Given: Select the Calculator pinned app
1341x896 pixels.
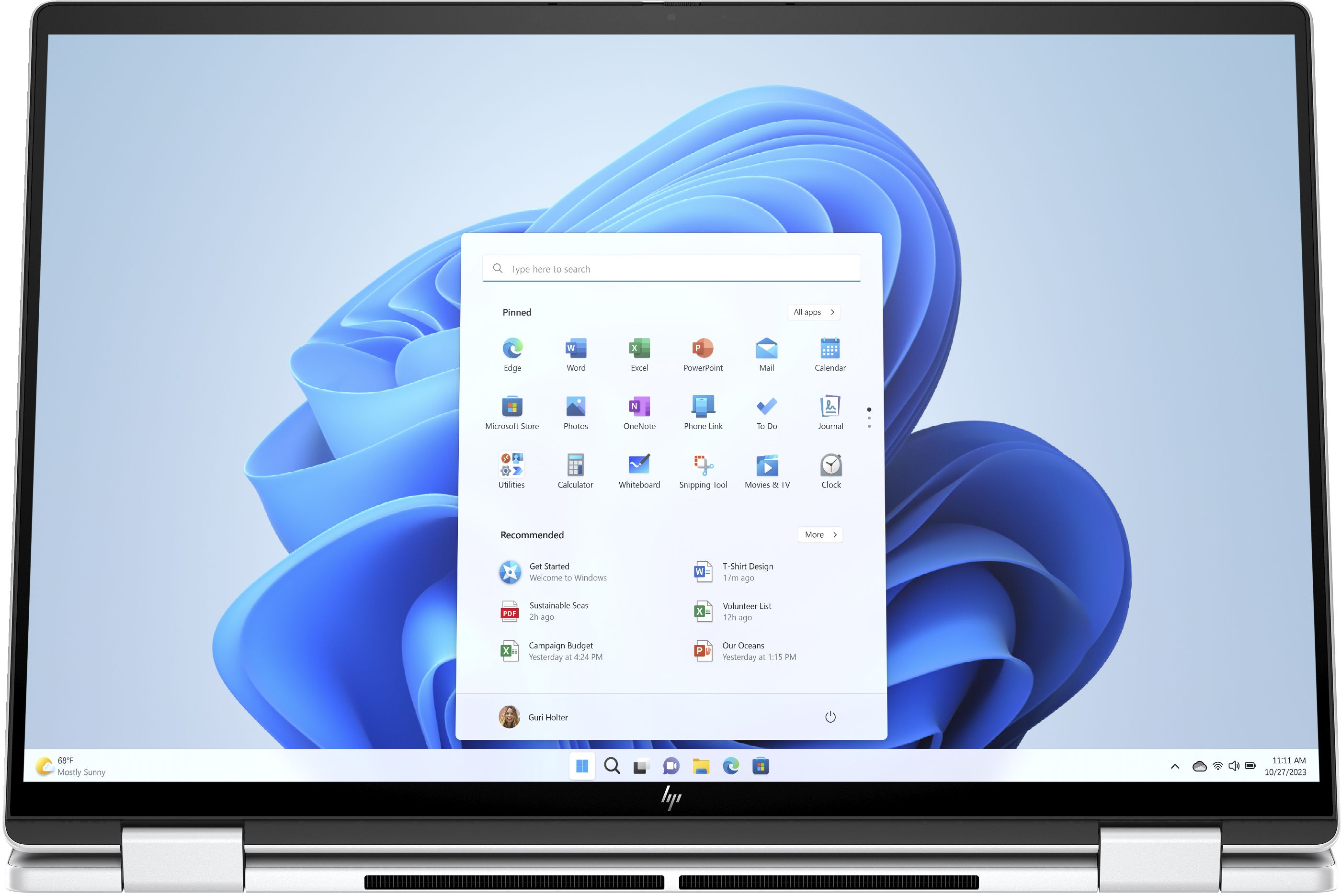Looking at the screenshot, I should pyautogui.click(x=575, y=465).
